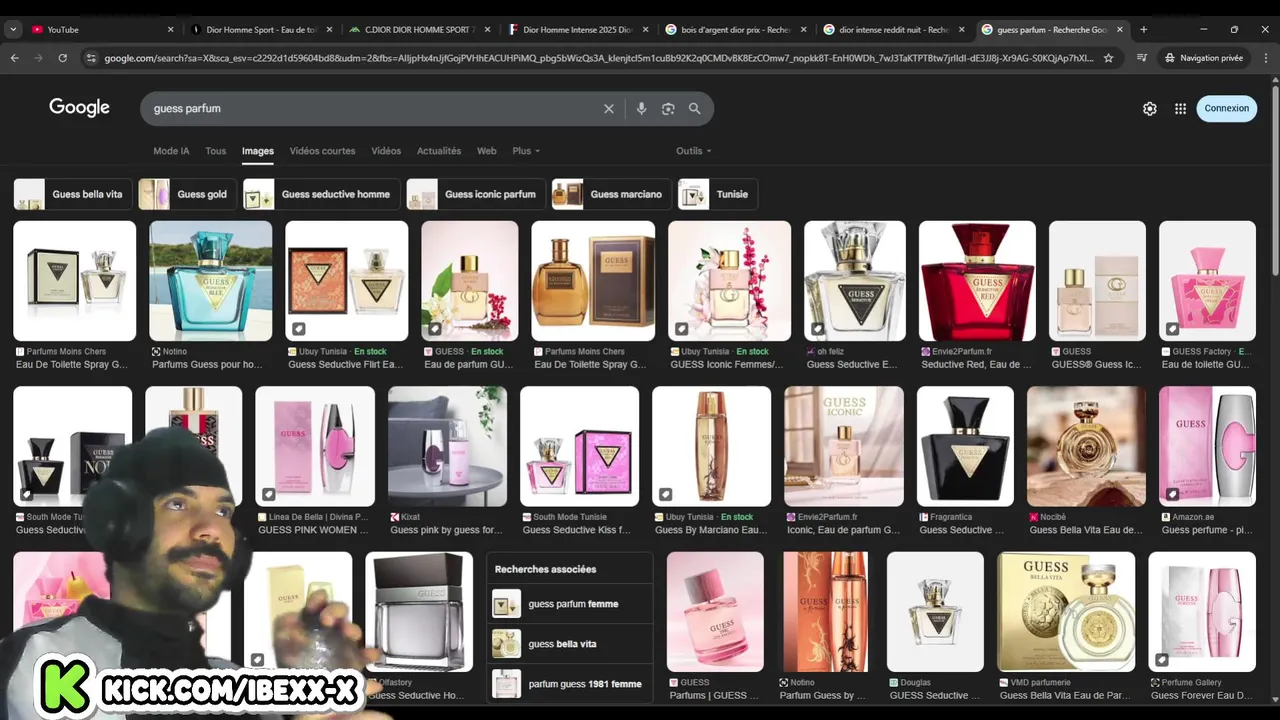Open a new browser tab with plus
Viewport: 1280px width, 720px height.
1143,29
